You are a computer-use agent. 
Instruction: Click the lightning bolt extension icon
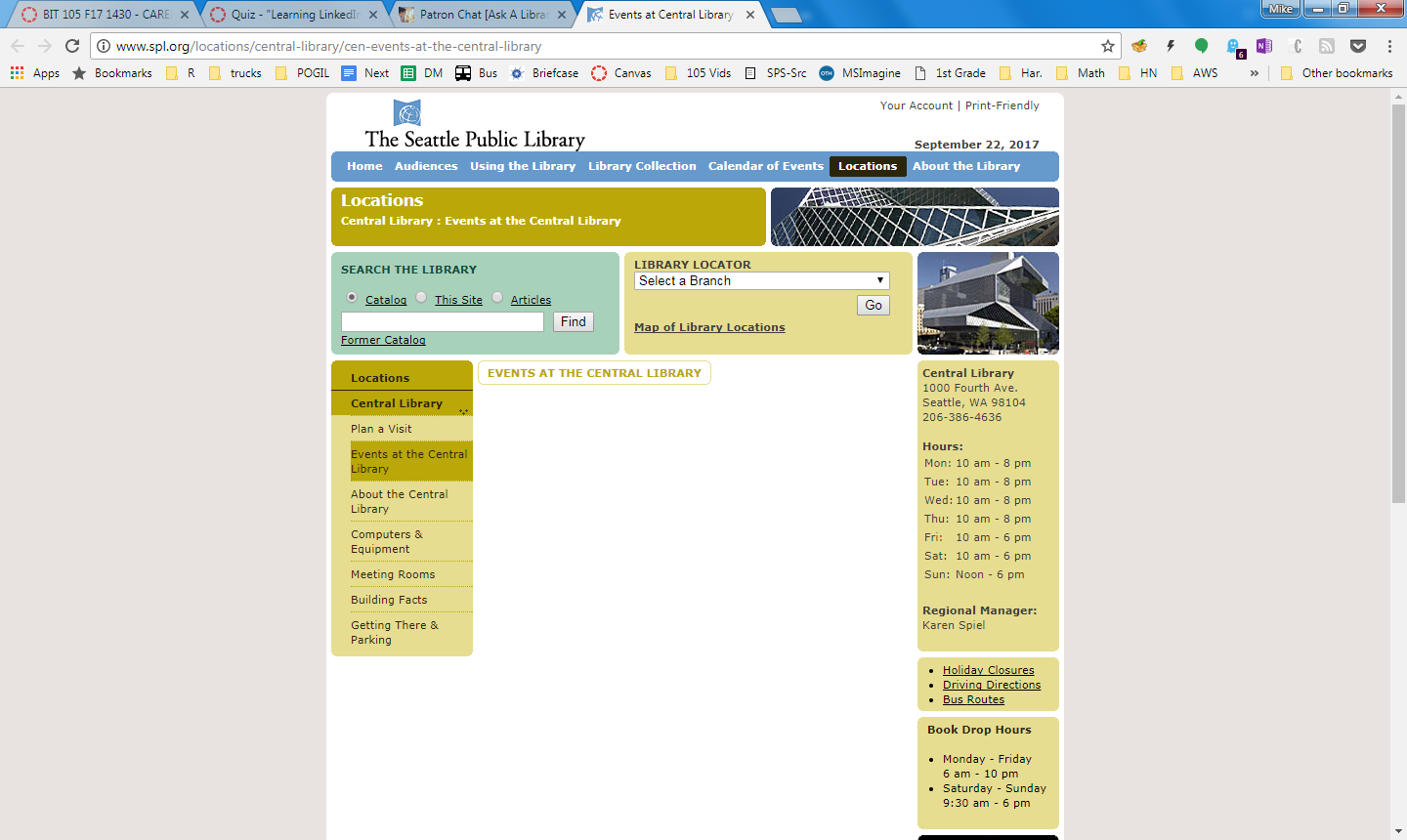click(x=1171, y=46)
